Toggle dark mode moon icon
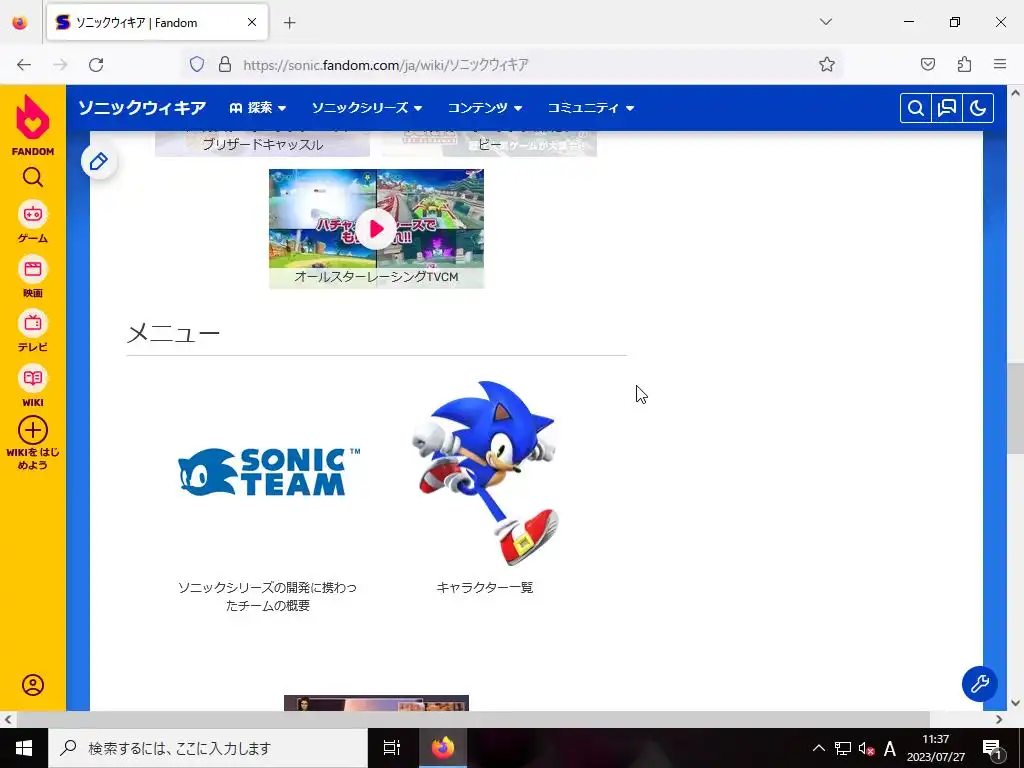 [x=978, y=108]
